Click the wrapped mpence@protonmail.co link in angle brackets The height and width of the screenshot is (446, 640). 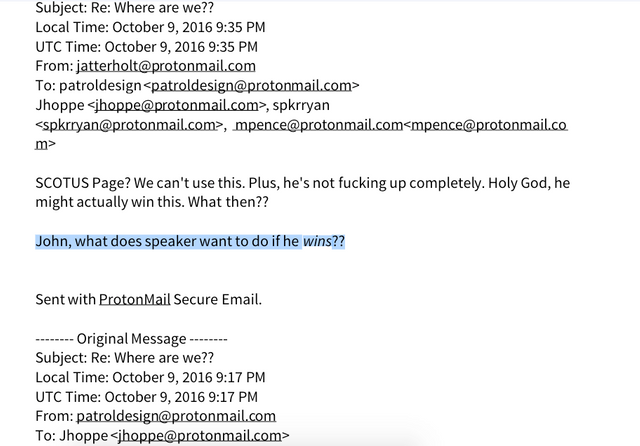[x=489, y=125]
